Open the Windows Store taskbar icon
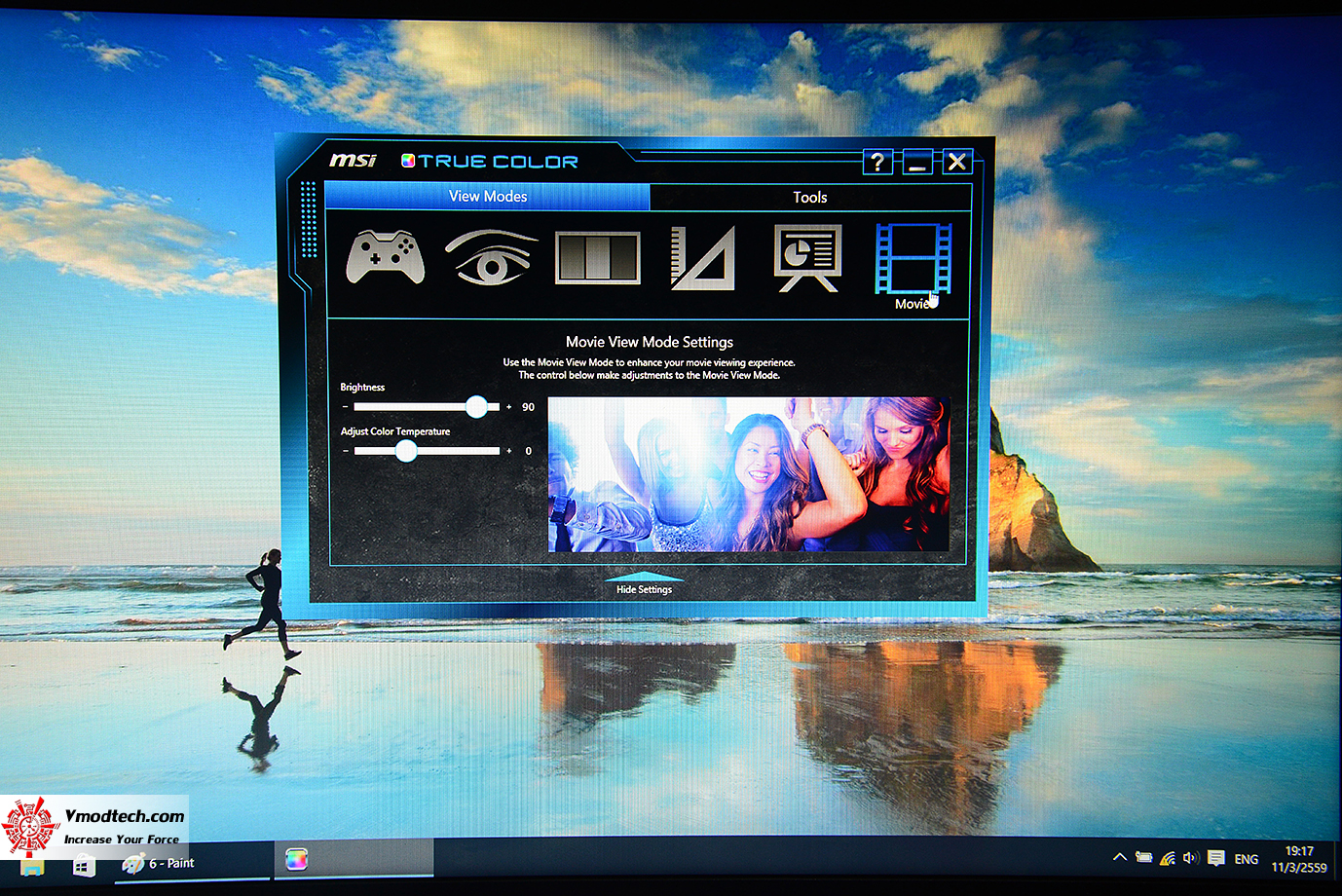 click(x=85, y=865)
